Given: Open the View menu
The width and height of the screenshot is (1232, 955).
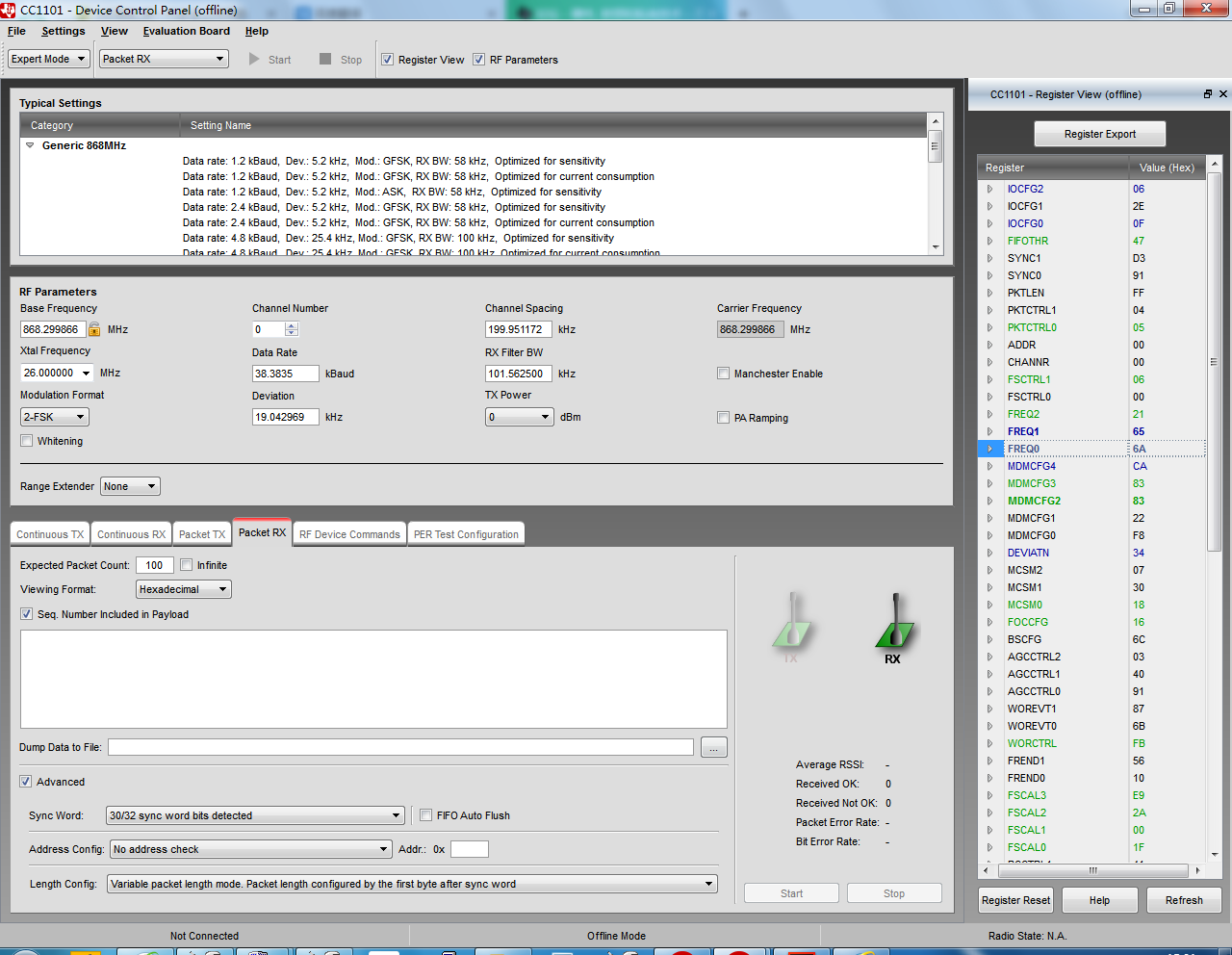Looking at the screenshot, I should pyautogui.click(x=115, y=31).
